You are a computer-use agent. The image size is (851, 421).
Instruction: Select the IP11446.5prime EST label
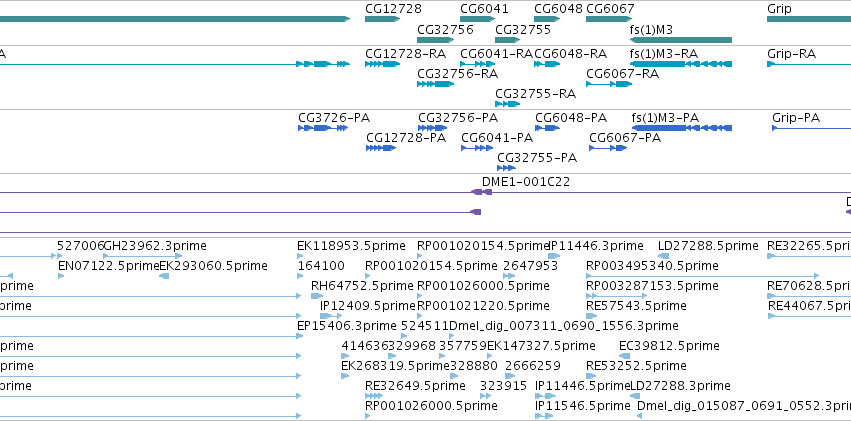click(x=583, y=386)
